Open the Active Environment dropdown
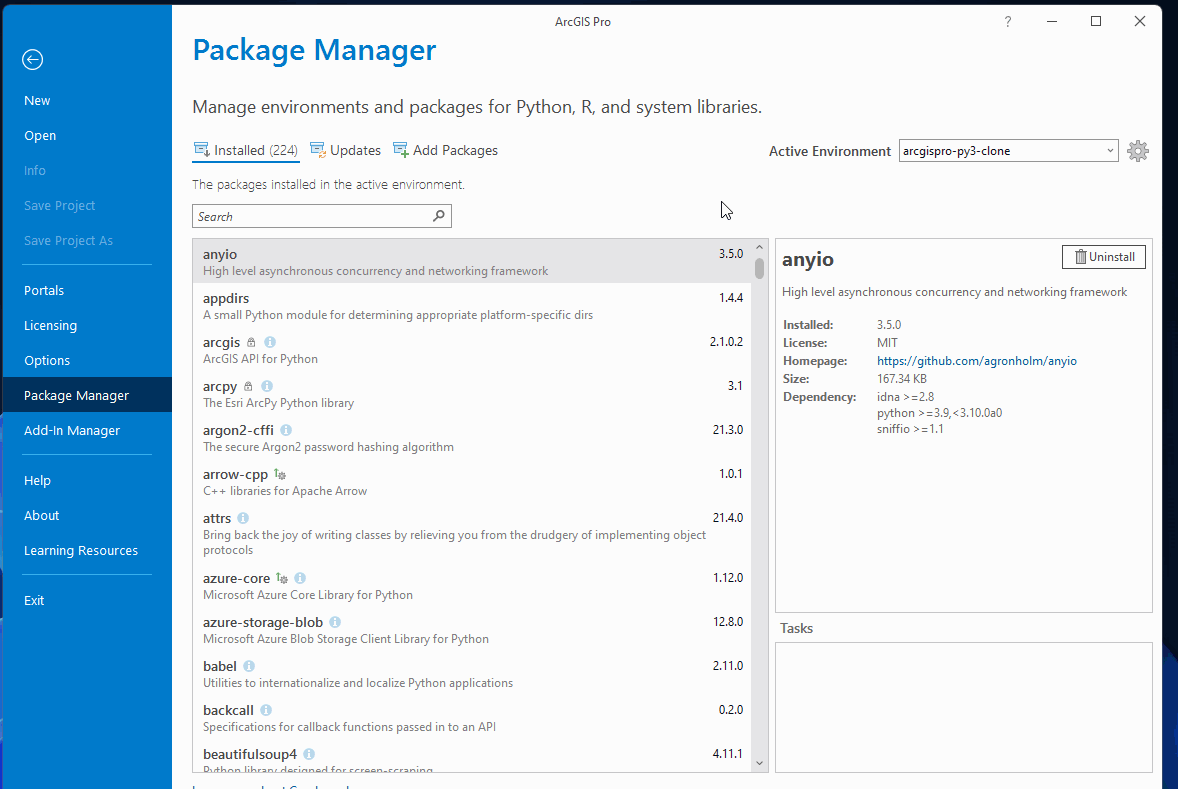Screen dimensions: 1178x789 pyautogui.click(x=1112, y=150)
